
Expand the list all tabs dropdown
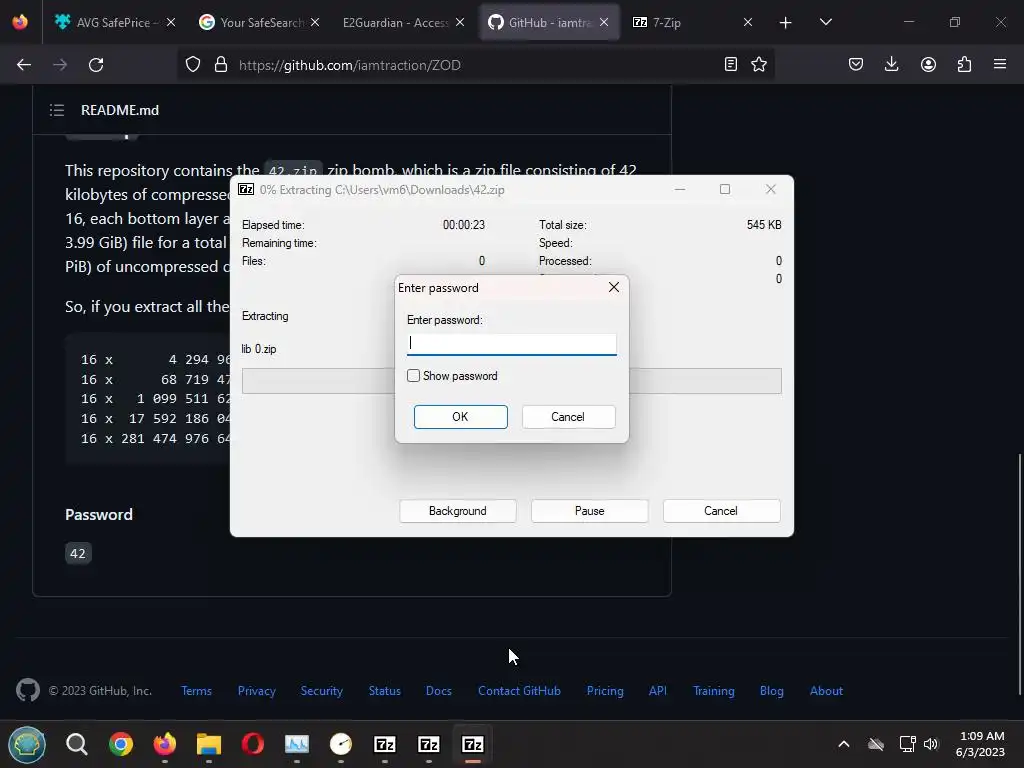825,22
